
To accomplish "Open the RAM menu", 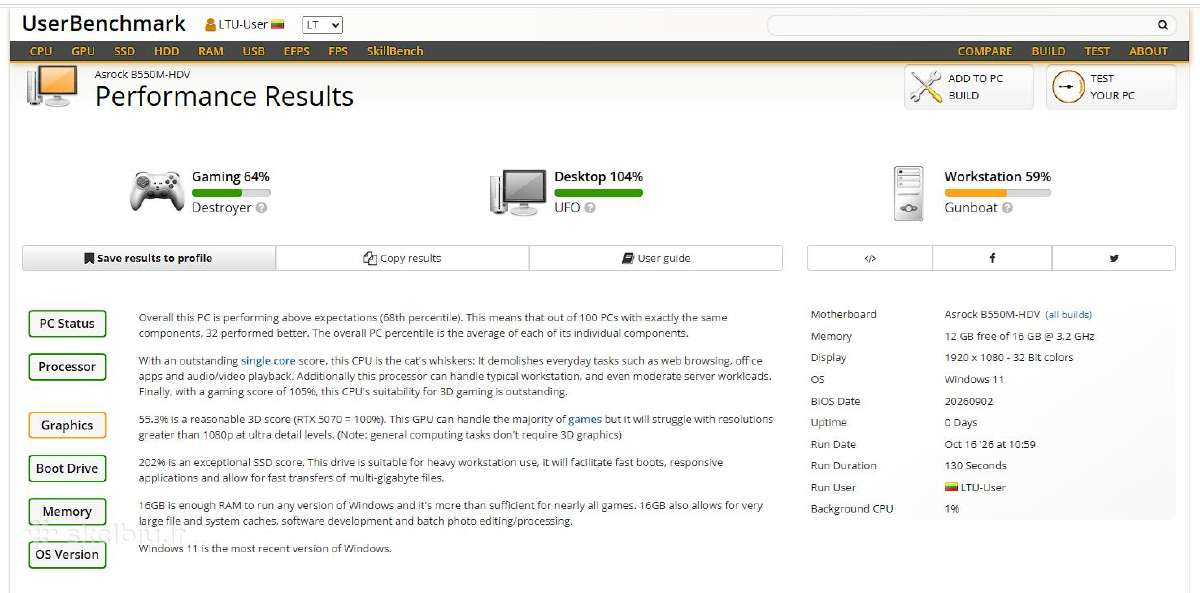I will coord(211,51).
